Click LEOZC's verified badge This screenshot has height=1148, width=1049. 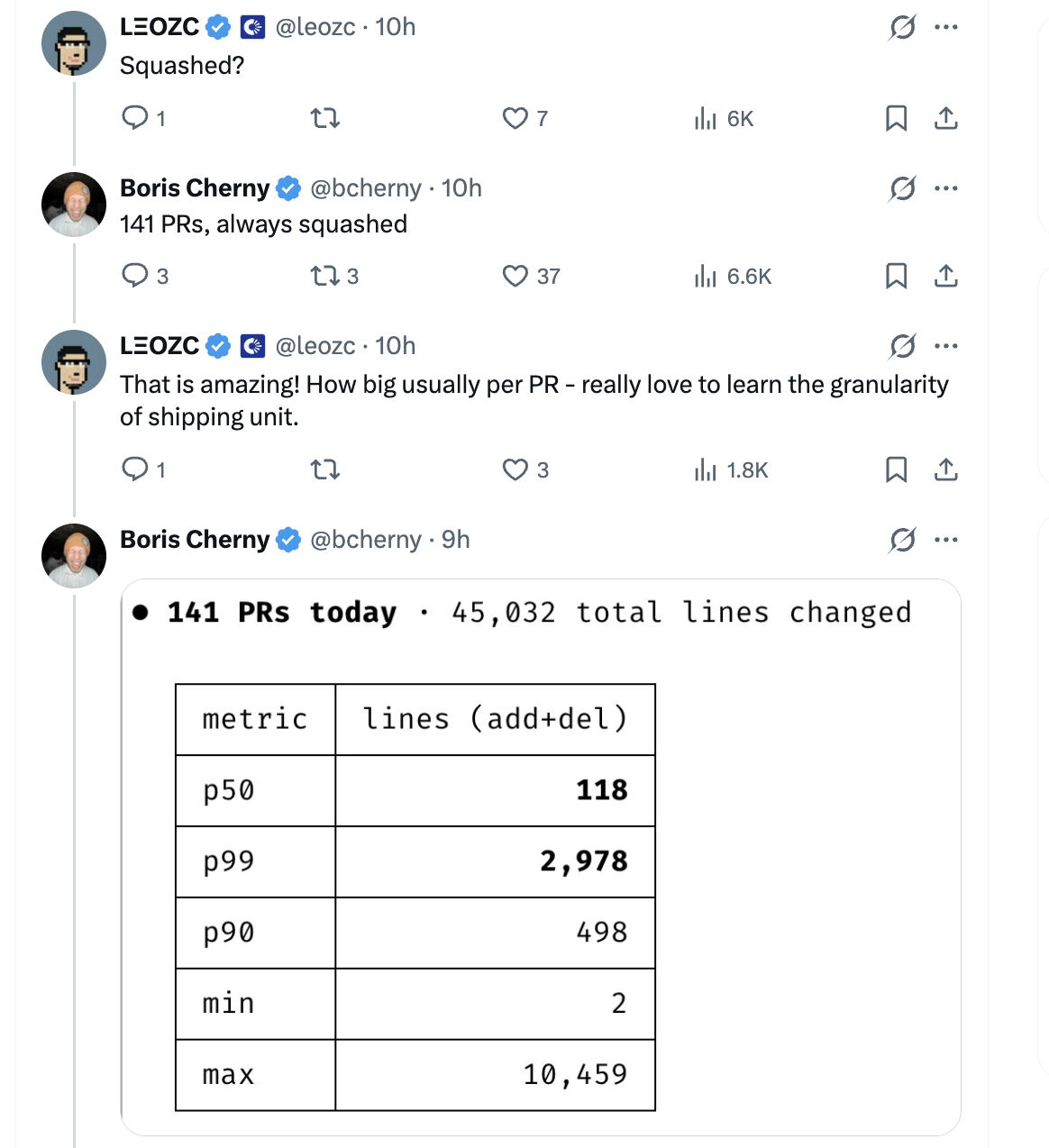(x=219, y=26)
